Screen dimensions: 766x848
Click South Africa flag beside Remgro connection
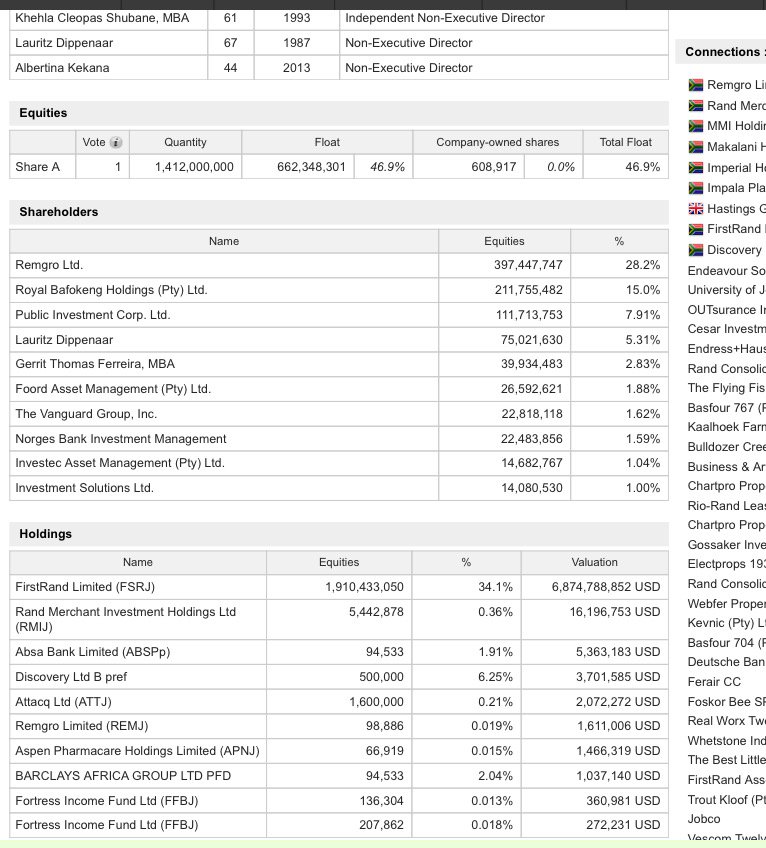[x=695, y=85]
